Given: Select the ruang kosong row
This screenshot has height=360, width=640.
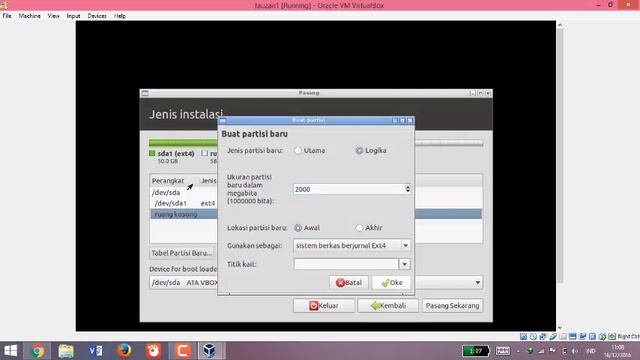Looking at the screenshot, I should [x=184, y=214].
